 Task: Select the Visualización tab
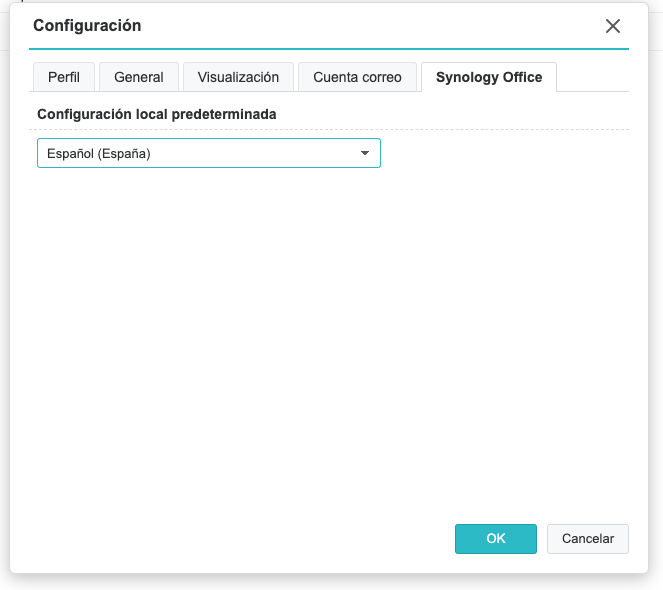click(x=238, y=77)
